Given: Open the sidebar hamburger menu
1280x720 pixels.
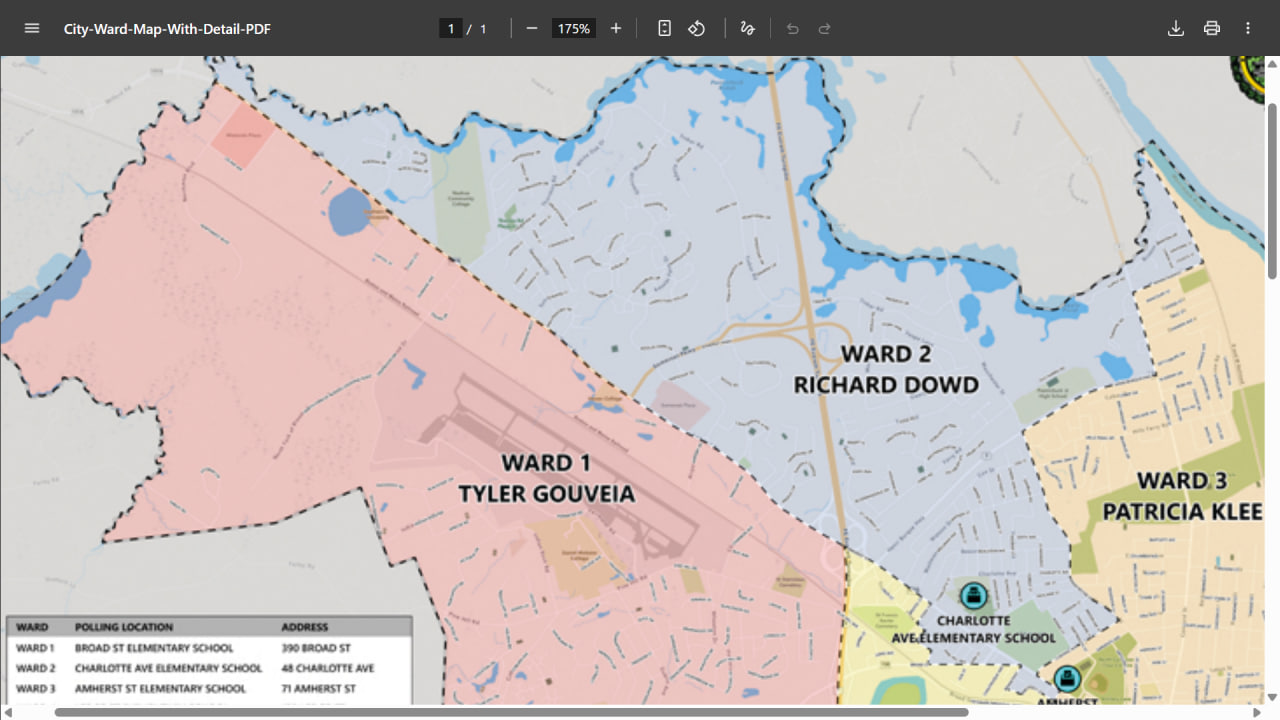Looking at the screenshot, I should point(31,28).
